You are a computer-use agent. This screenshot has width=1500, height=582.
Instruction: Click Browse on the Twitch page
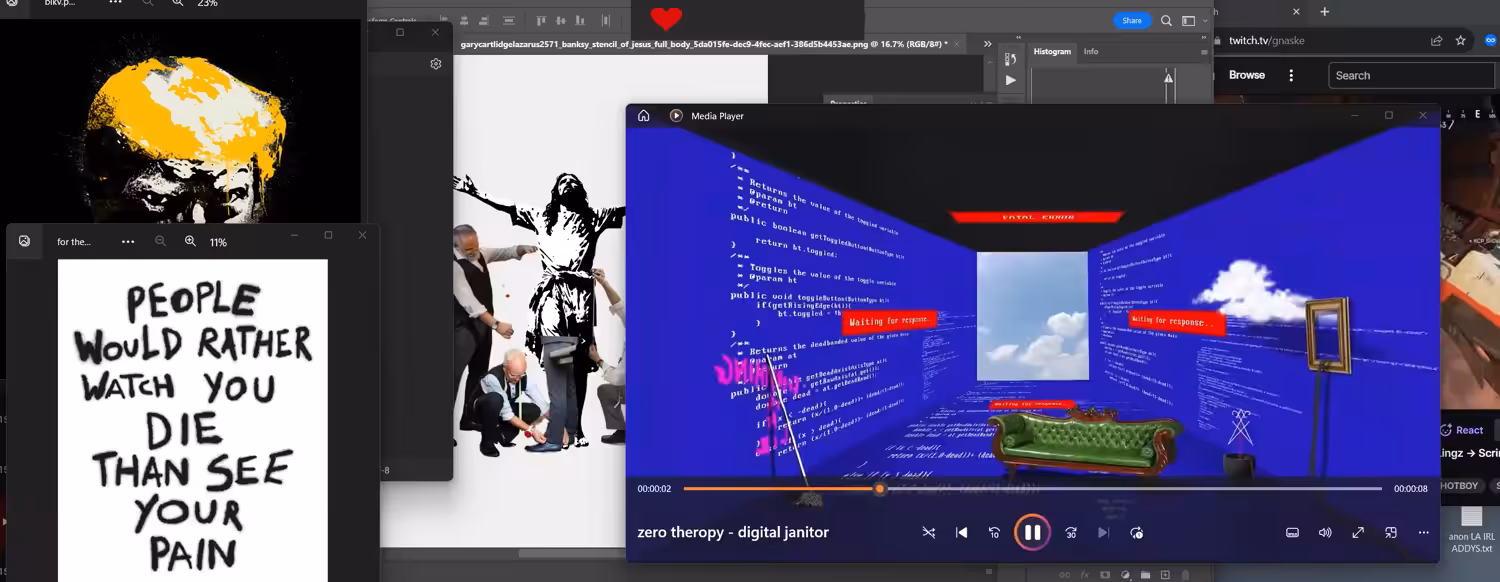[1247, 75]
